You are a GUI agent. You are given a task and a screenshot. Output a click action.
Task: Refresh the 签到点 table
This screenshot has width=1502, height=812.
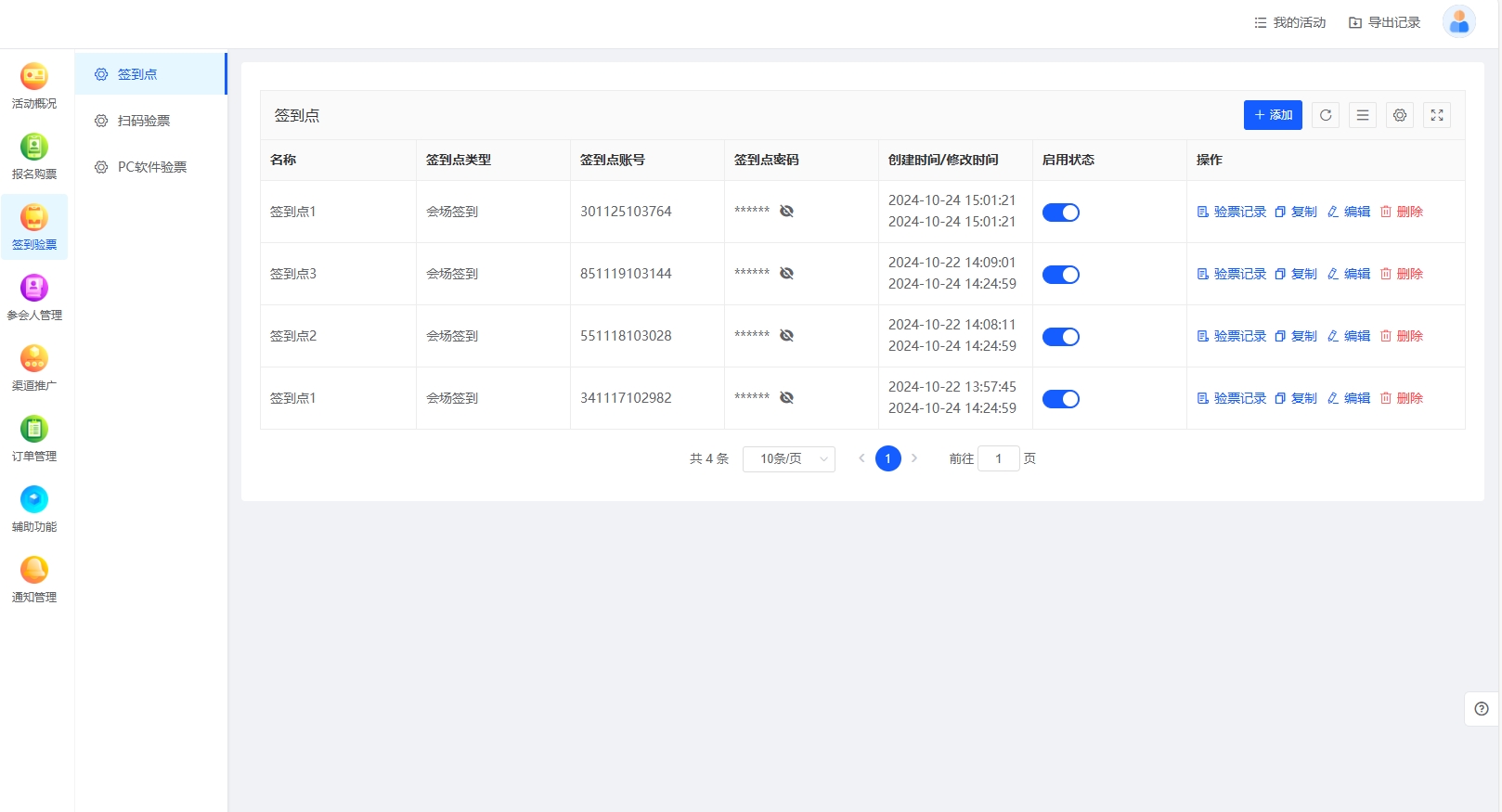(x=1326, y=115)
